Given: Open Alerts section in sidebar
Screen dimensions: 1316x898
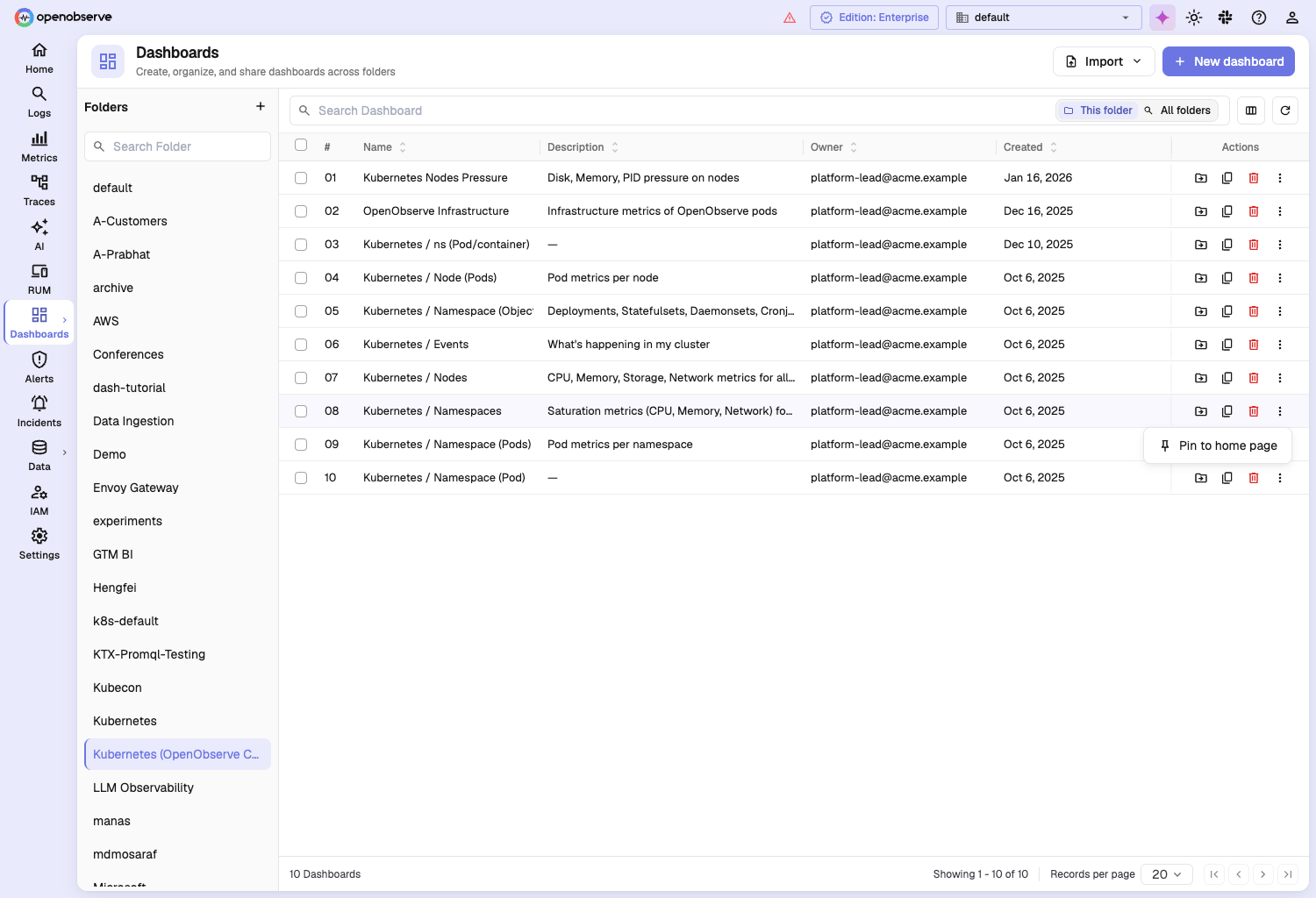Looking at the screenshot, I should (x=39, y=367).
